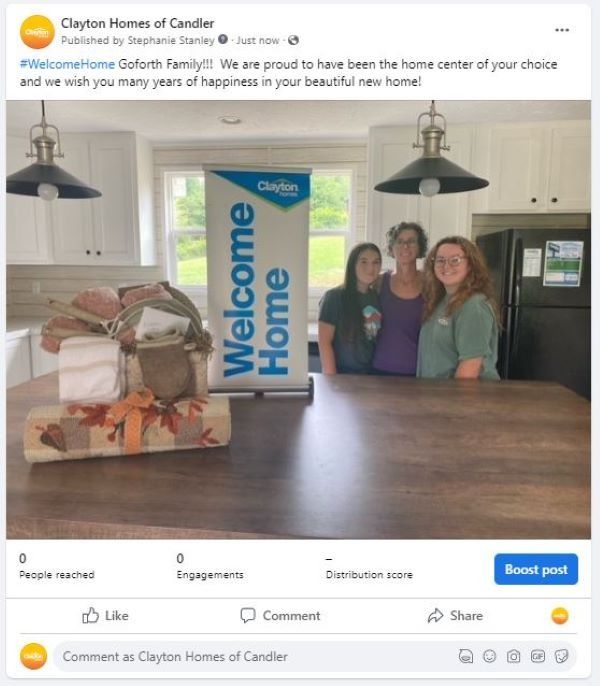Viewport: 600px width, 686px height.
Task: Click the Clayton Homes page avatar at the top
Action: click(37, 32)
